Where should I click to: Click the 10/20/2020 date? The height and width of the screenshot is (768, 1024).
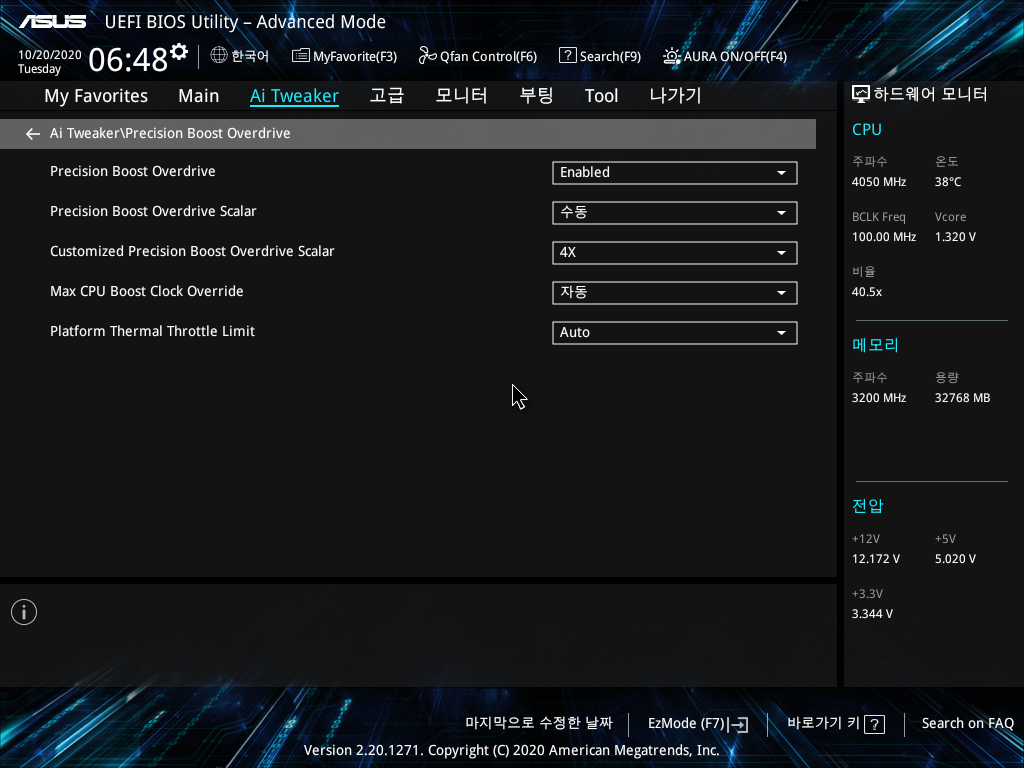coord(50,55)
